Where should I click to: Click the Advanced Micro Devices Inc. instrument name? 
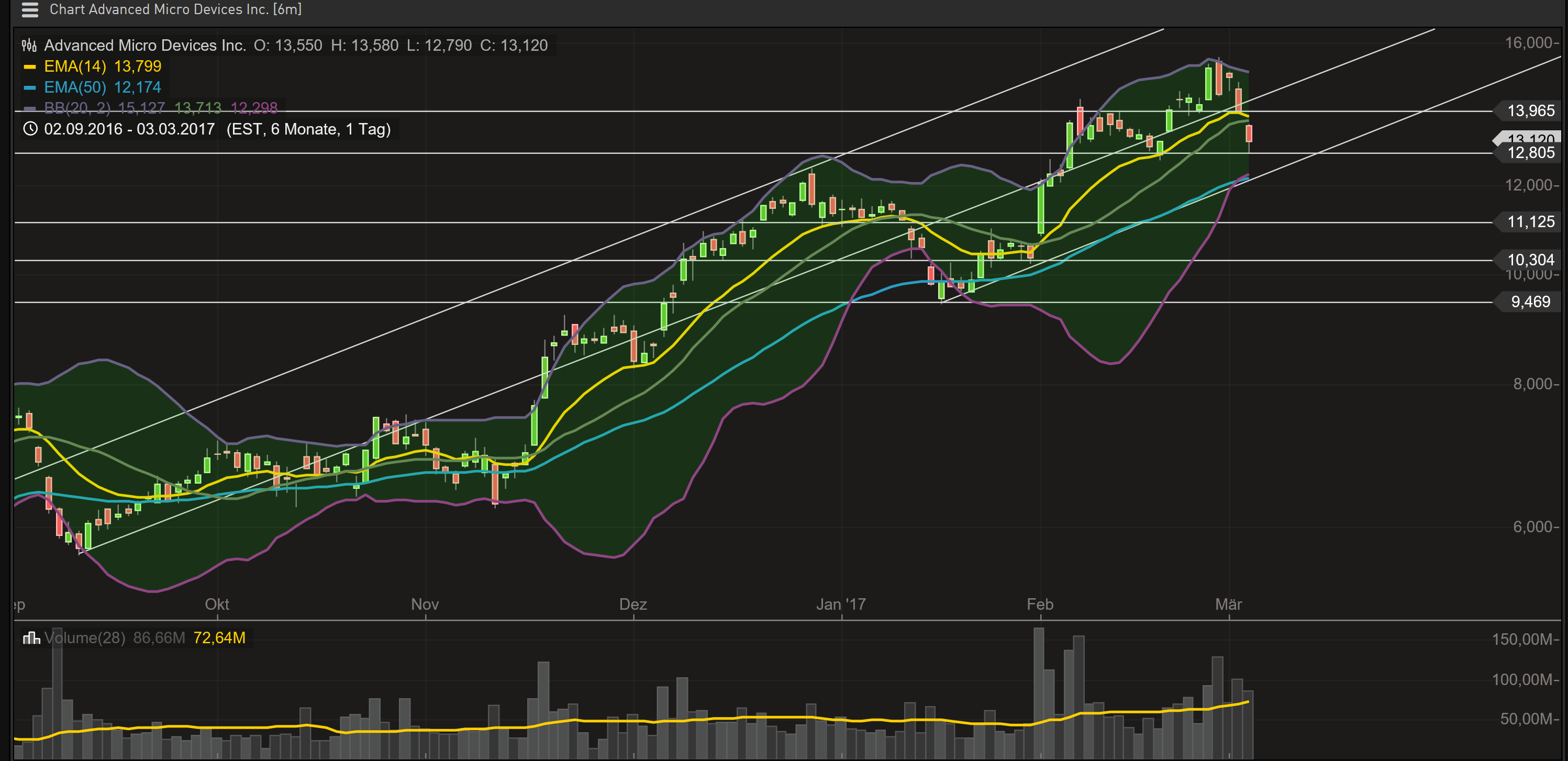[145, 46]
